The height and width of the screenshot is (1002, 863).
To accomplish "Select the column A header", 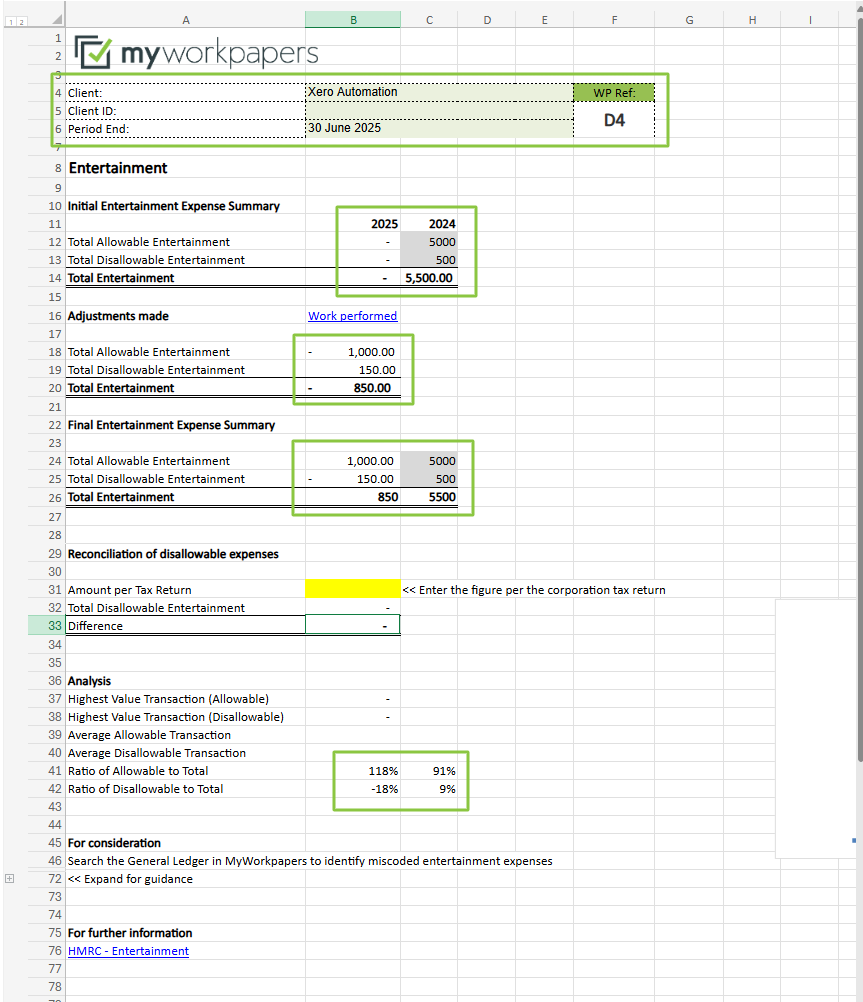I will pos(185,20).
